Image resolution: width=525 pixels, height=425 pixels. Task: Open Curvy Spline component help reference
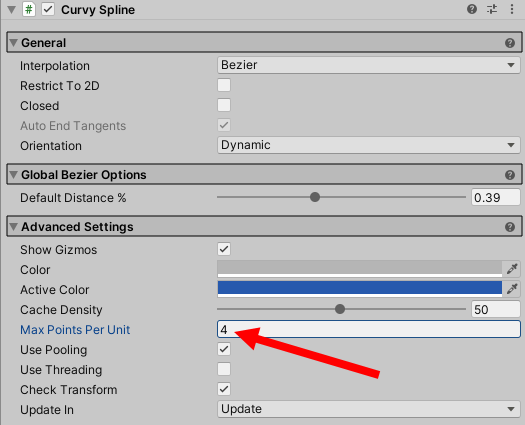[x=472, y=9]
